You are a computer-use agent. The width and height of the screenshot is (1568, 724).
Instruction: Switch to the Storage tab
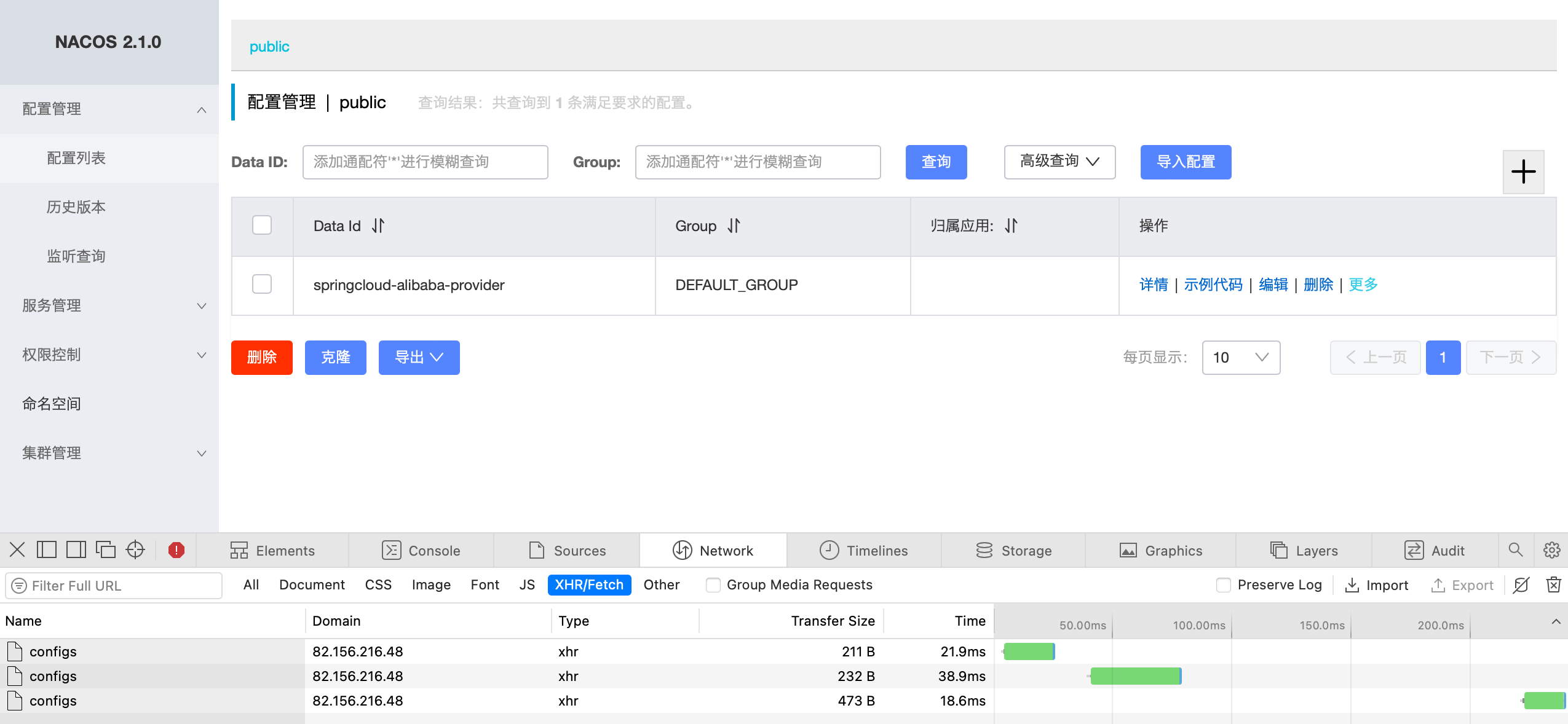click(x=1013, y=550)
